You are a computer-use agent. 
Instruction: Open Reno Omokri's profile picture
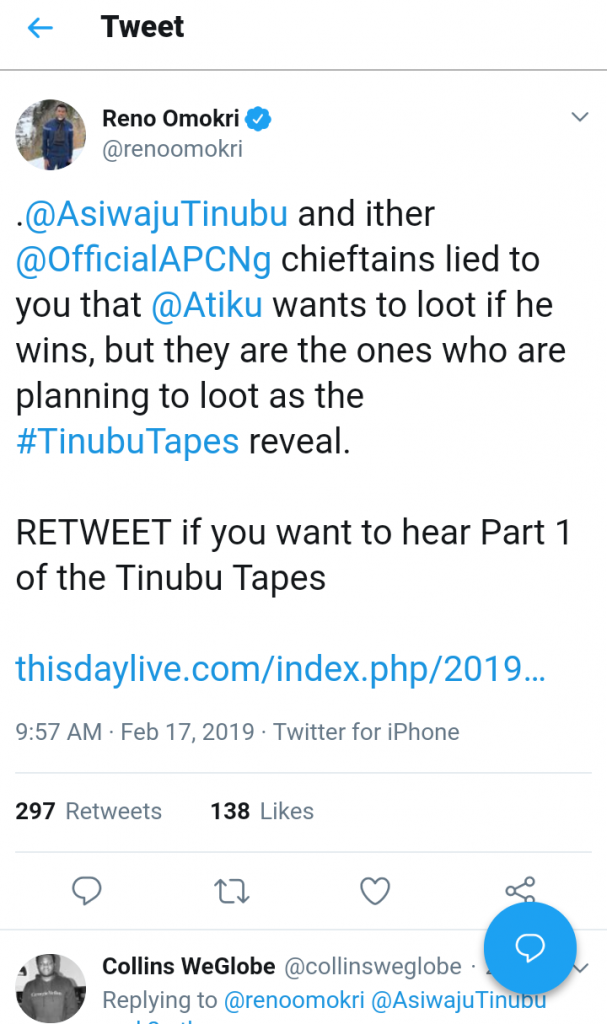pos(50,135)
